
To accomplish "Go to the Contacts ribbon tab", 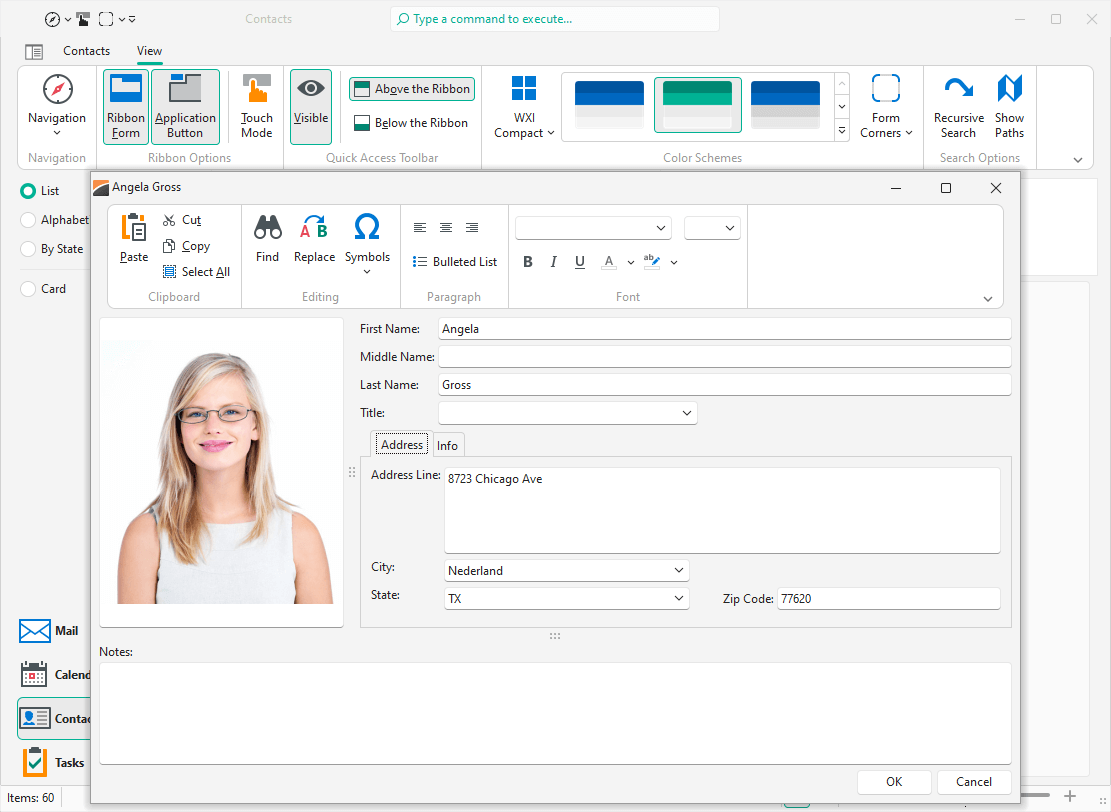I will pyautogui.click(x=86, y=50).
